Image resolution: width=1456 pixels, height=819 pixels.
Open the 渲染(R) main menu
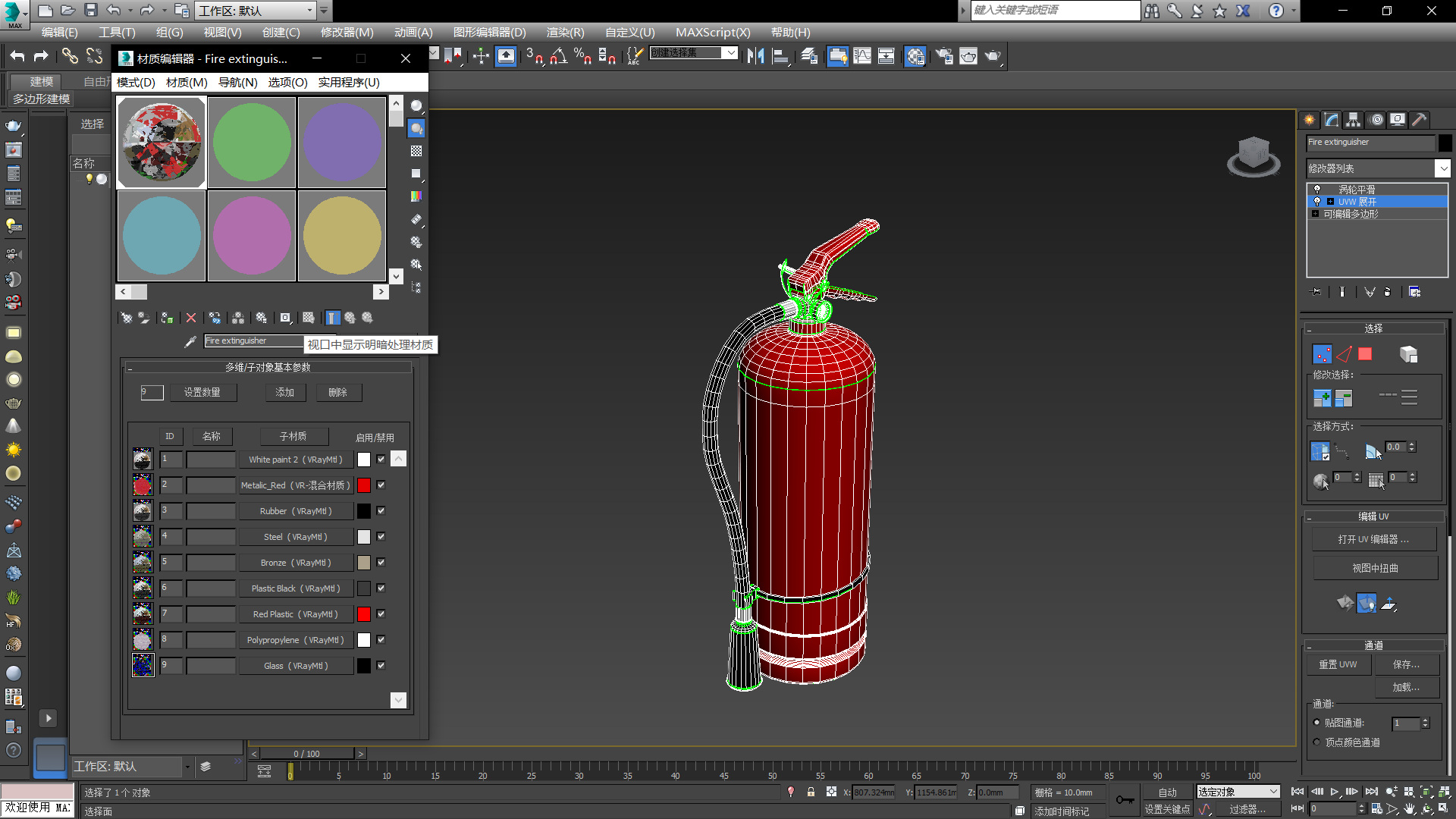click(x=565, y=33)
